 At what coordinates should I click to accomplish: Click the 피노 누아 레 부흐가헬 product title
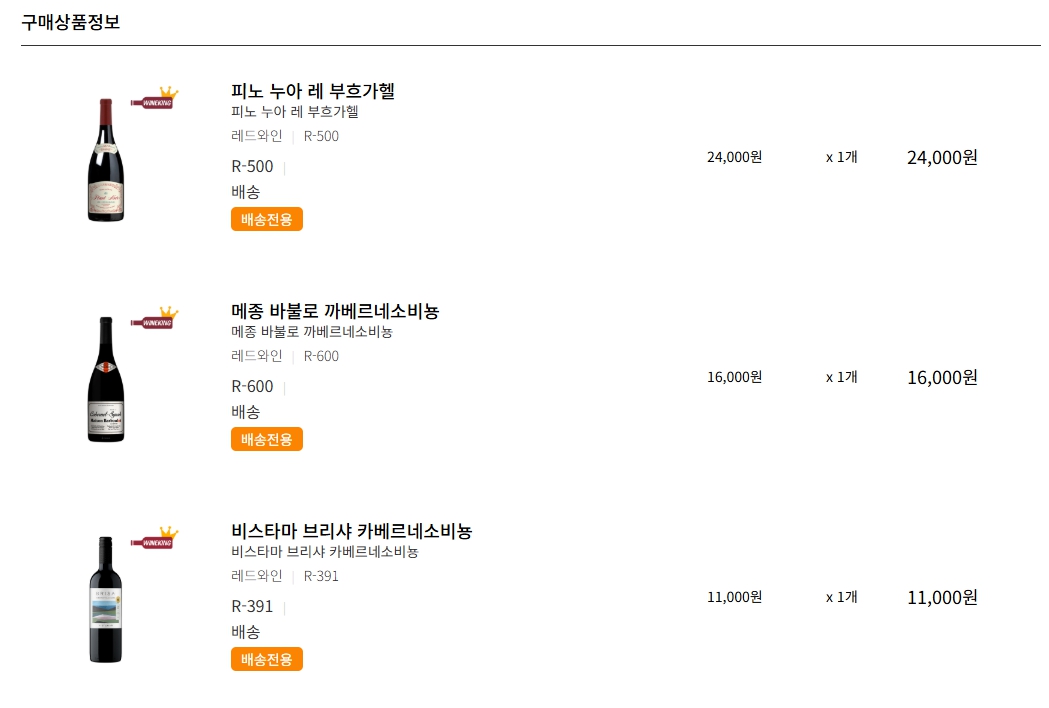pyautogui.click(x=313, y=91)
